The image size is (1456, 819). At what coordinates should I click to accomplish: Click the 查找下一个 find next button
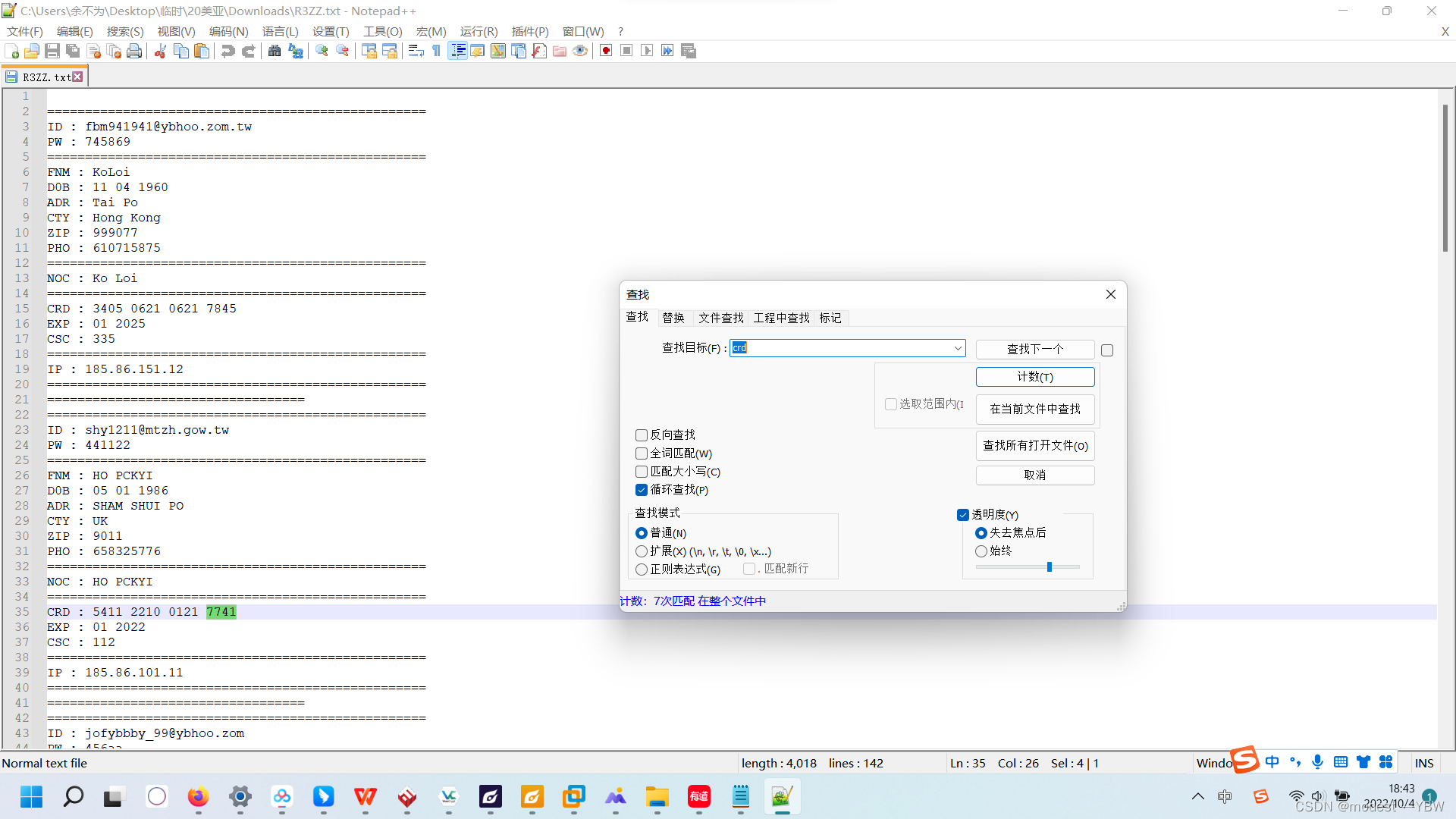pyautogui.click(x=1034, y=349)
